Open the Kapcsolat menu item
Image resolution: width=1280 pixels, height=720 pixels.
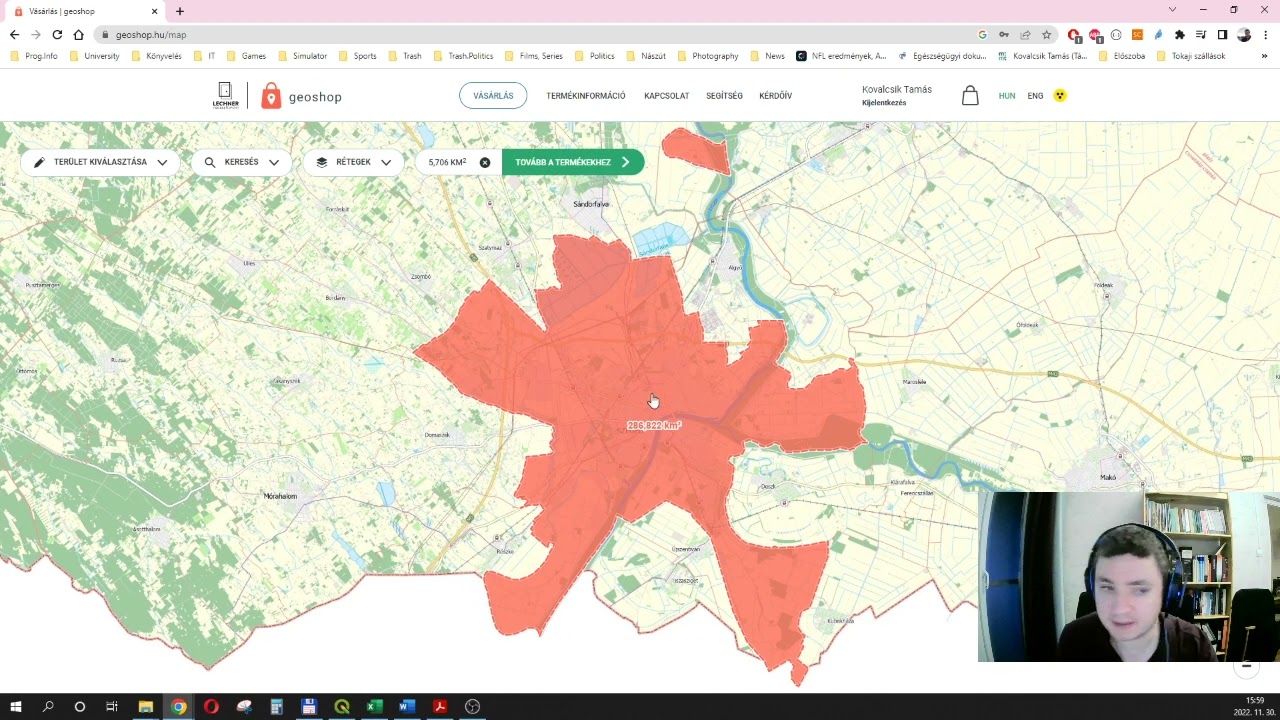pos(667,96)
